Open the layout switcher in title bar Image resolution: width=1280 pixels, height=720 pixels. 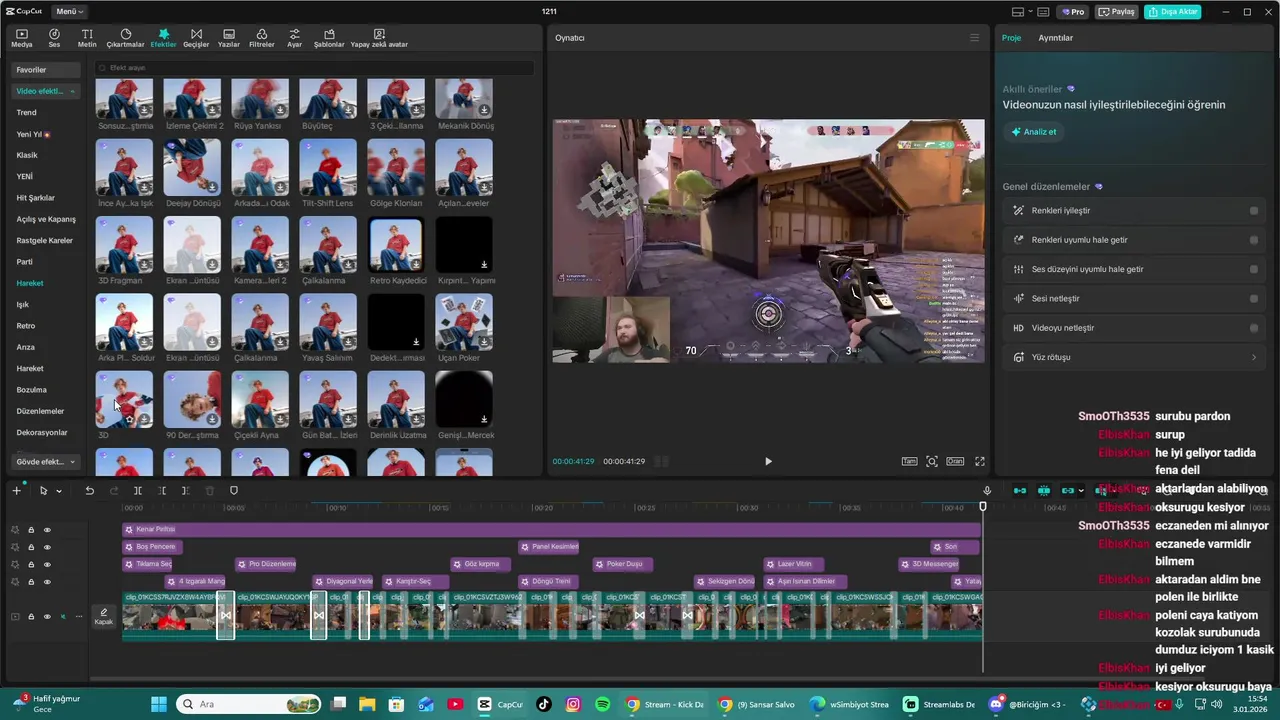[1021, 12]
